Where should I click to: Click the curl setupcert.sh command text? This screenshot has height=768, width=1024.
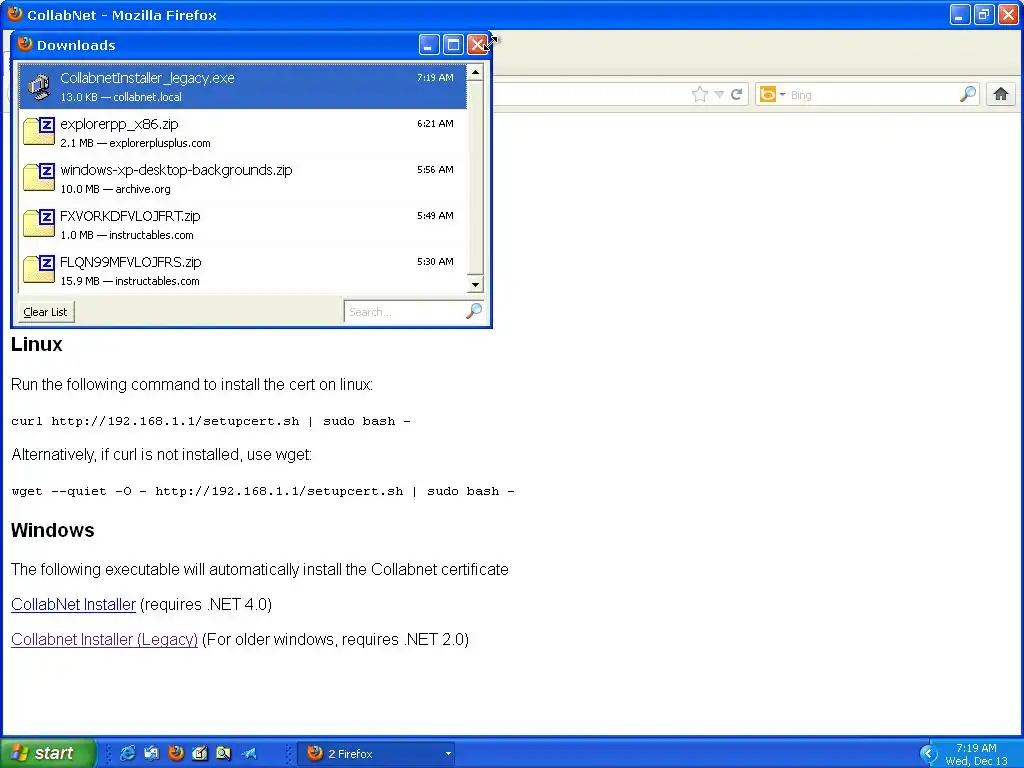click(x=211, y=421)
